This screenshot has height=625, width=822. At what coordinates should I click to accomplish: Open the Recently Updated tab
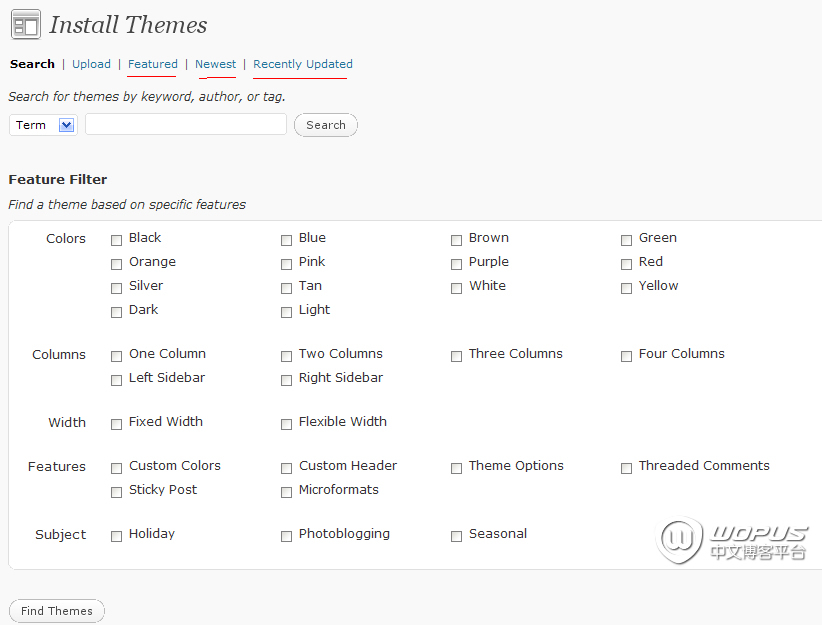[303, 64]
